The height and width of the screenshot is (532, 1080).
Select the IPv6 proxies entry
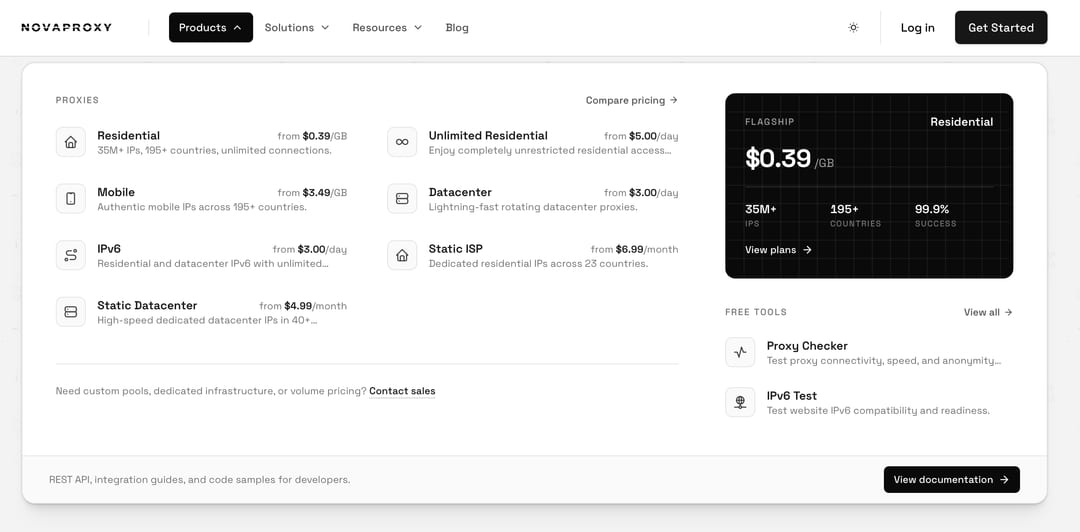point(201,255)
